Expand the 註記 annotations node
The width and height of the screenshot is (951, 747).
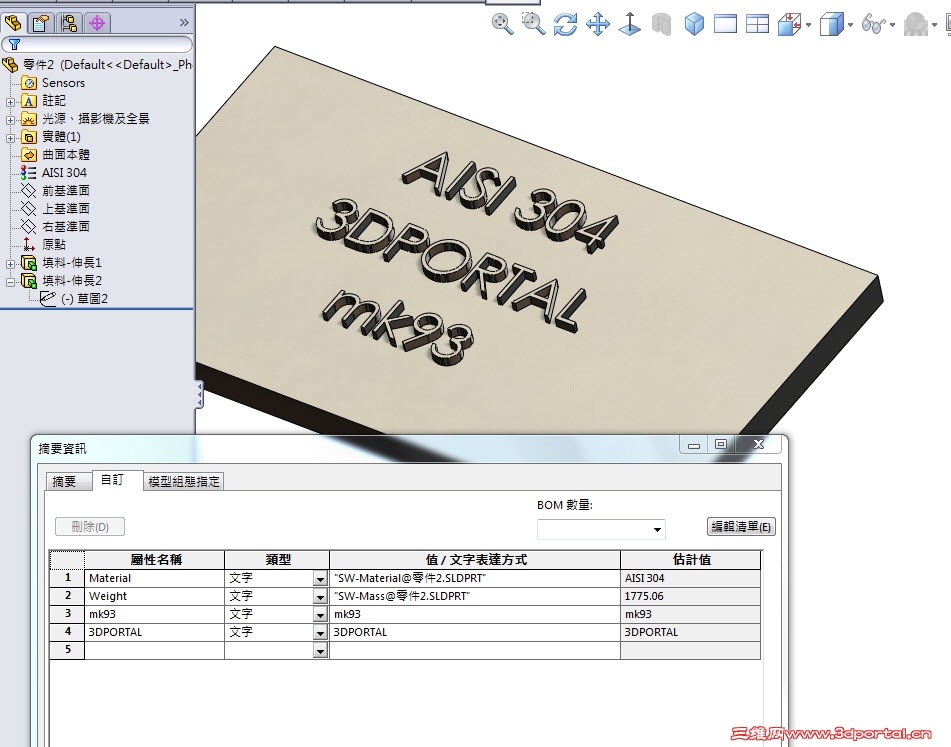10,102
